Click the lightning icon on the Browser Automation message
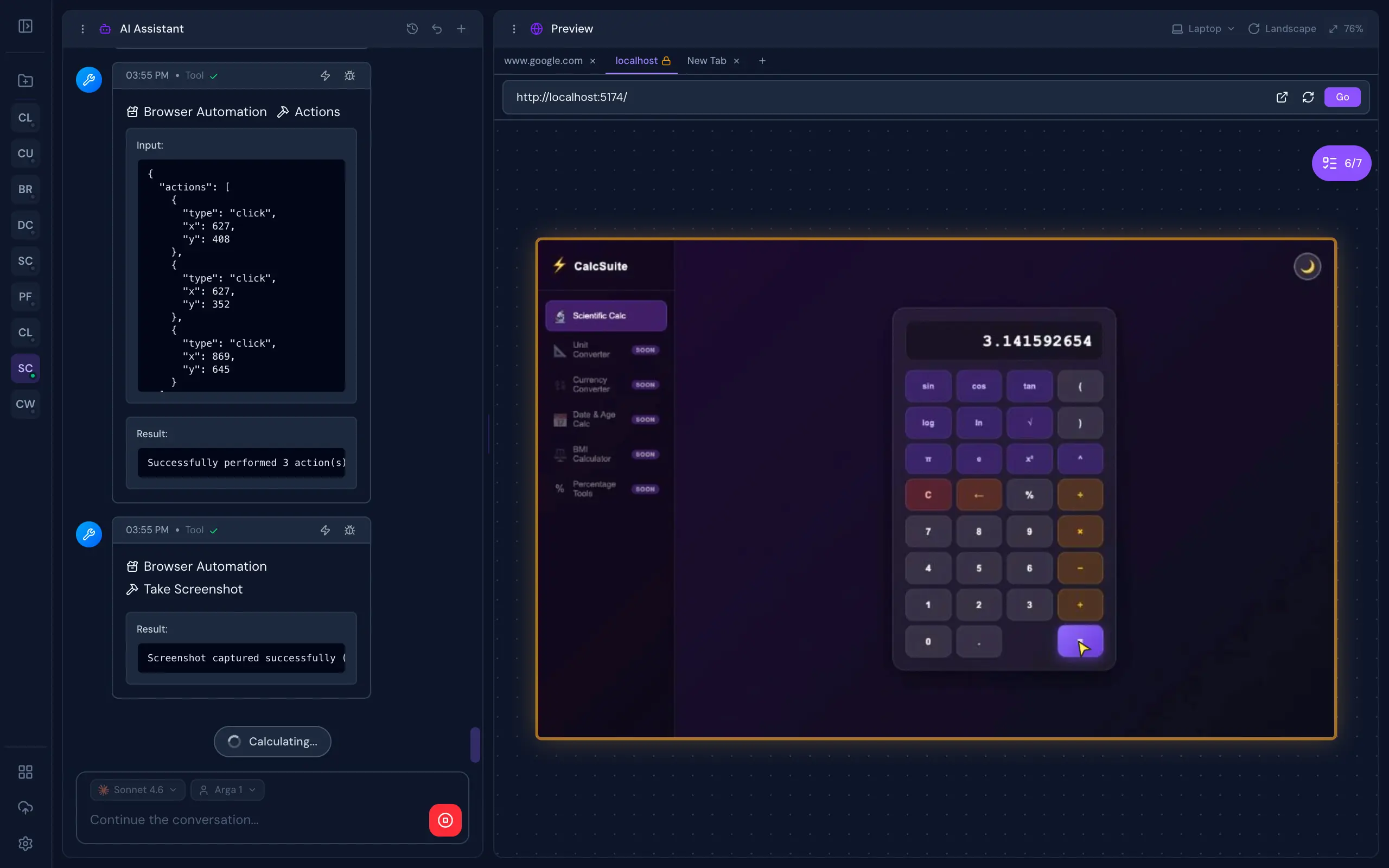 (x=325, y=75)
